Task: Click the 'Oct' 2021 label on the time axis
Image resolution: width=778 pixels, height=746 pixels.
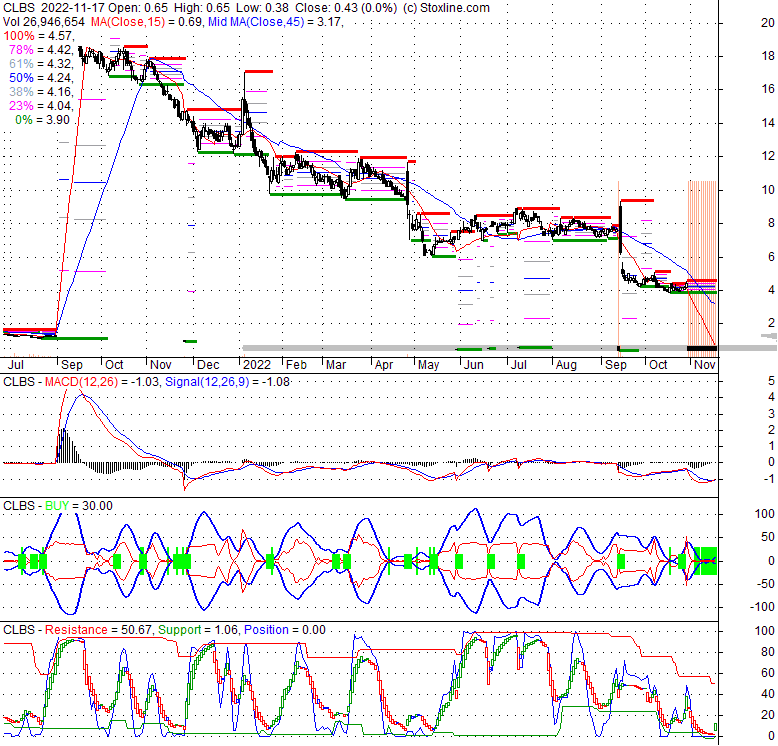Action: pyautogui.click(x=114, y=365)
